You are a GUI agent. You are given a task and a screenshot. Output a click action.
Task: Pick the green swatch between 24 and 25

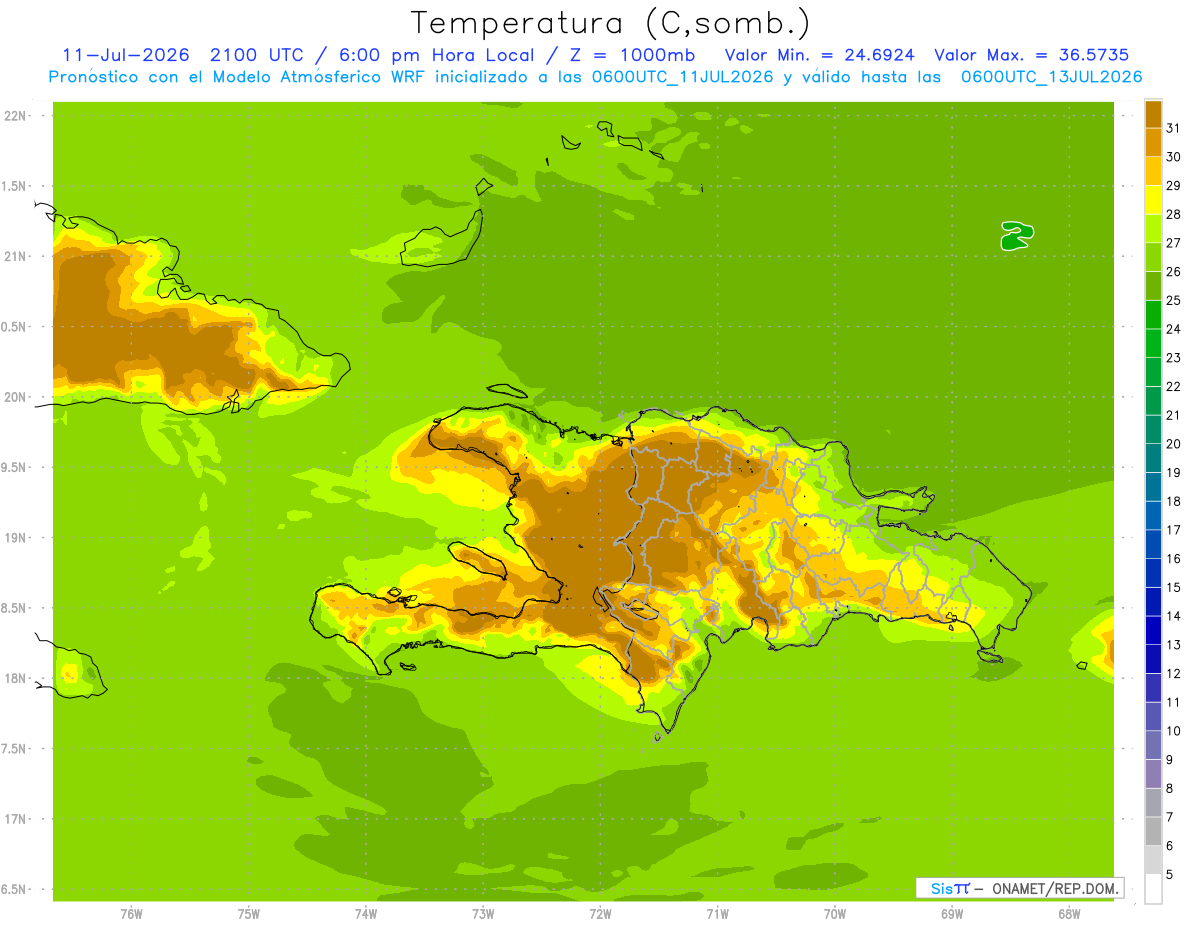click(x=1153, y=314)
